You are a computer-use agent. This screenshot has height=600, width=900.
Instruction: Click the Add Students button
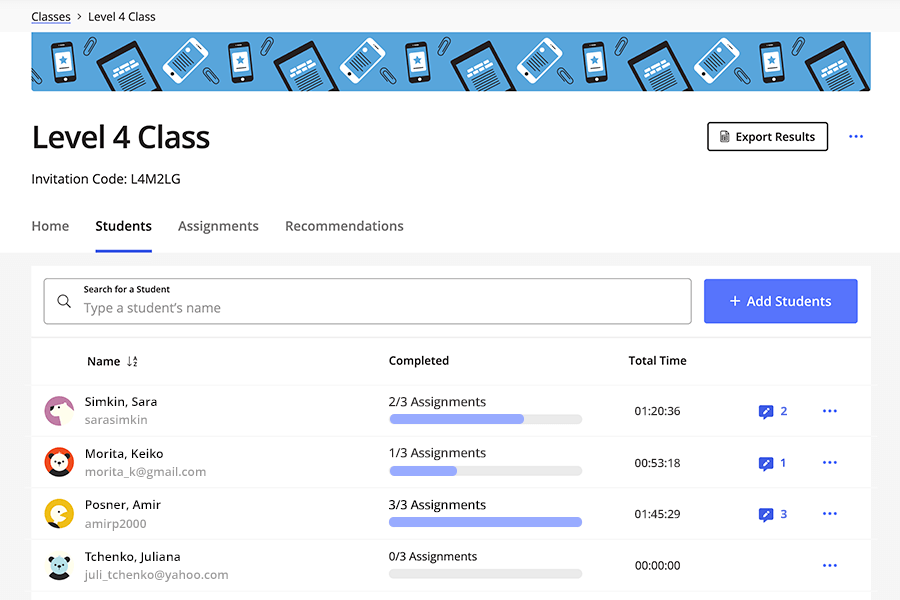780,301
